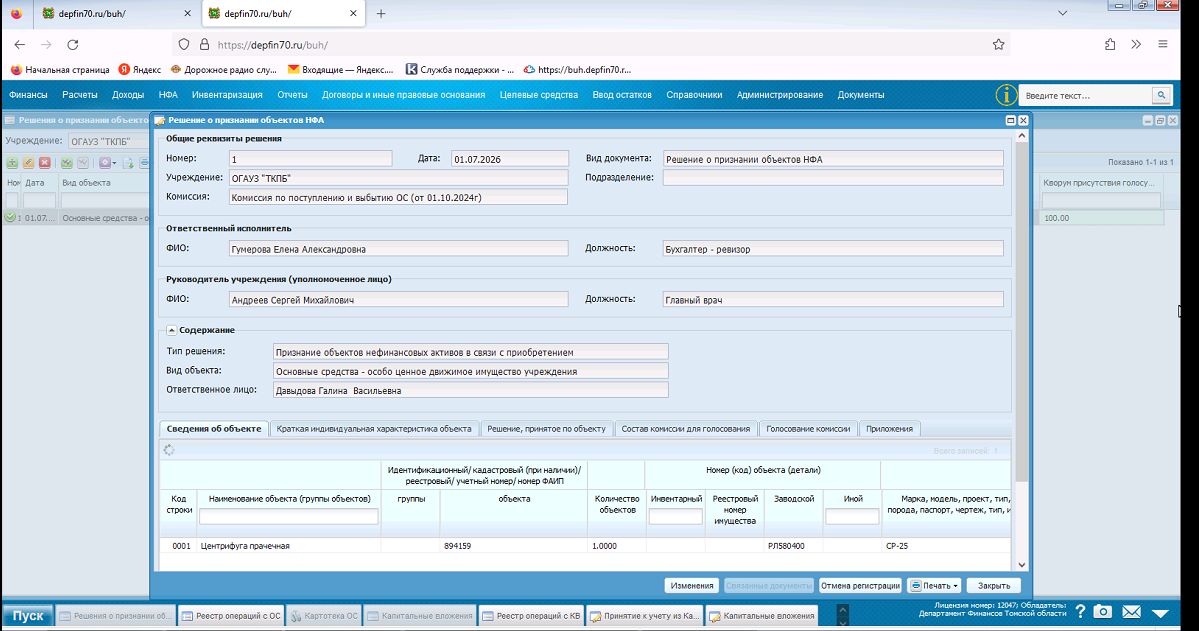The width and height of the screenshot is (1199, 631).
Task: Click the site padlock icon
Action: [x=204, y=44]
